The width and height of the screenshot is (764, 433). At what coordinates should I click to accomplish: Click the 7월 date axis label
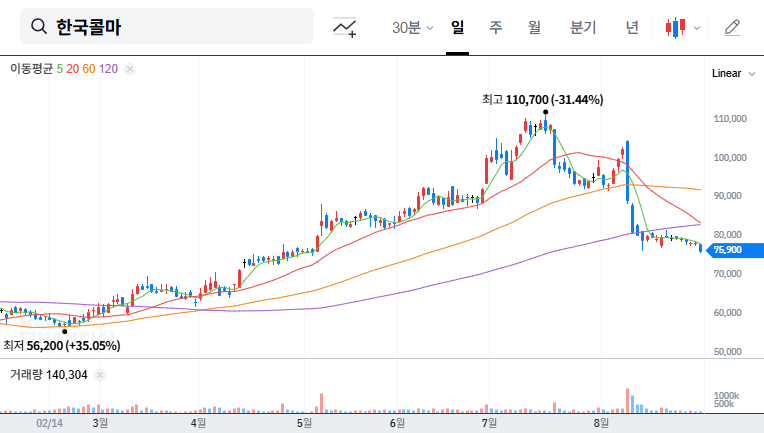coord(489,423)
